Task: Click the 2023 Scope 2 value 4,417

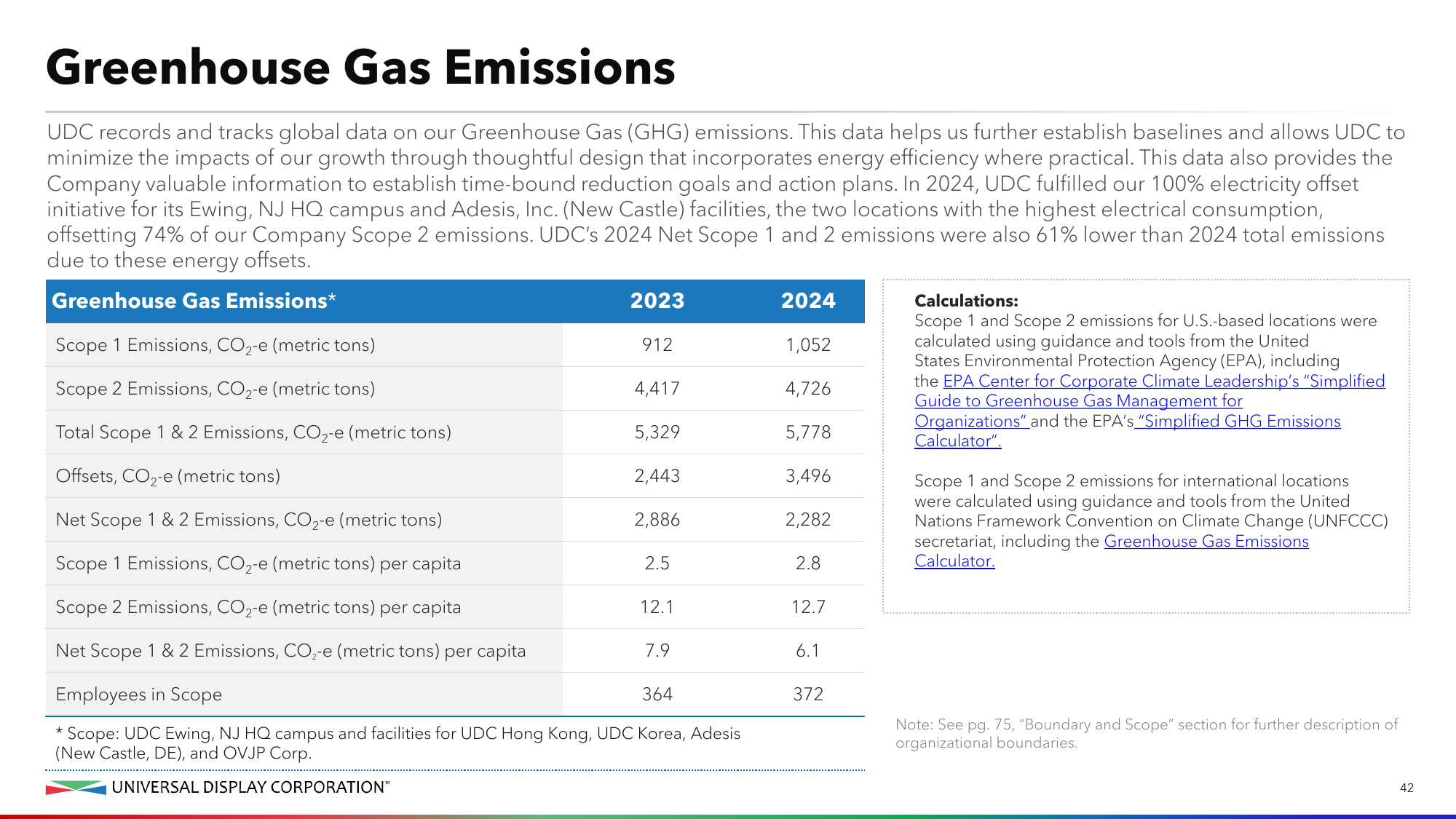Action: click(x=657, y=388)
